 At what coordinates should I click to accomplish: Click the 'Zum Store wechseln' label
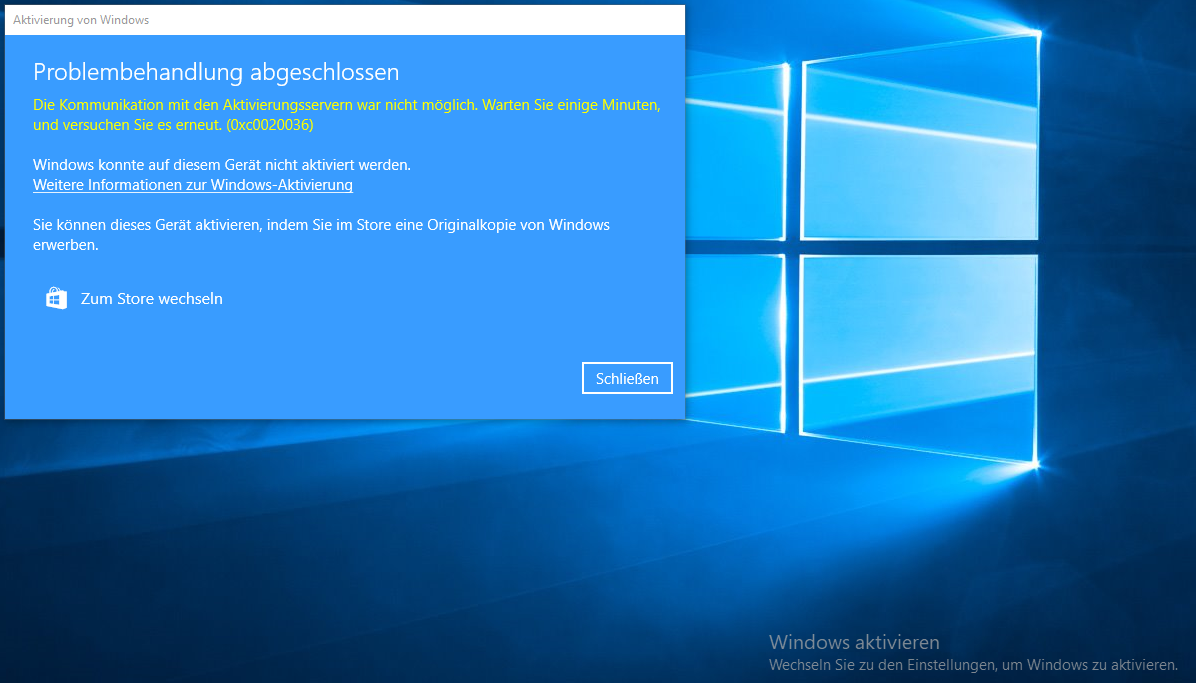152,298
